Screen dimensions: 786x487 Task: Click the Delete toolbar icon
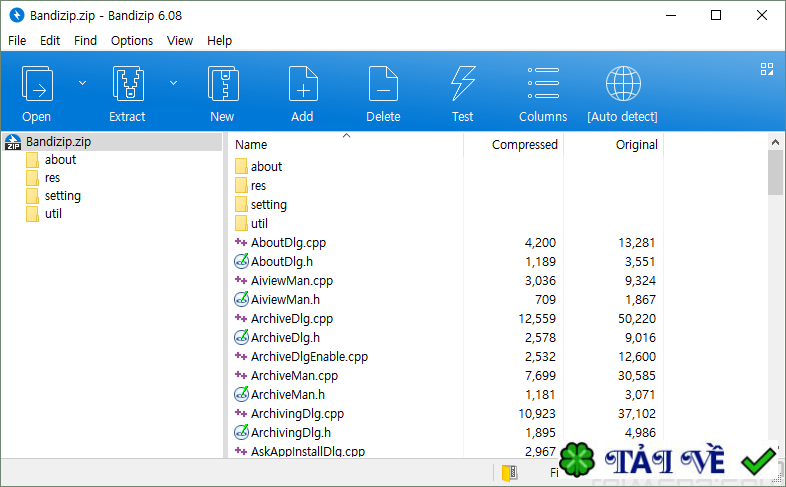[x=383, y=85]
